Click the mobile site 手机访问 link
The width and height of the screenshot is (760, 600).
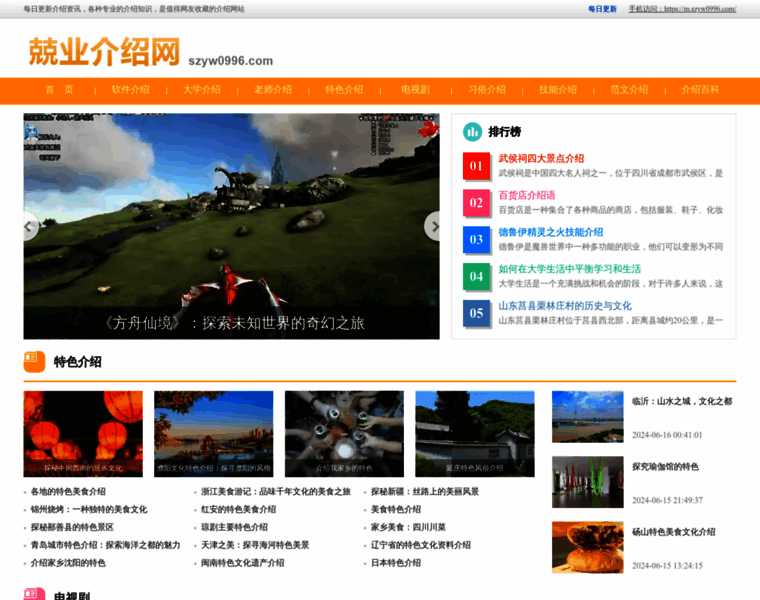coord(682,9)
